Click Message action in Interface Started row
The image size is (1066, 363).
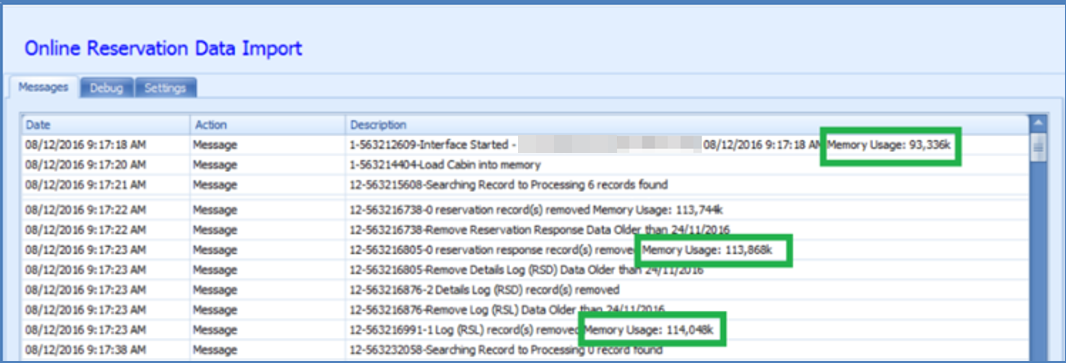click(x=214, y=145)
